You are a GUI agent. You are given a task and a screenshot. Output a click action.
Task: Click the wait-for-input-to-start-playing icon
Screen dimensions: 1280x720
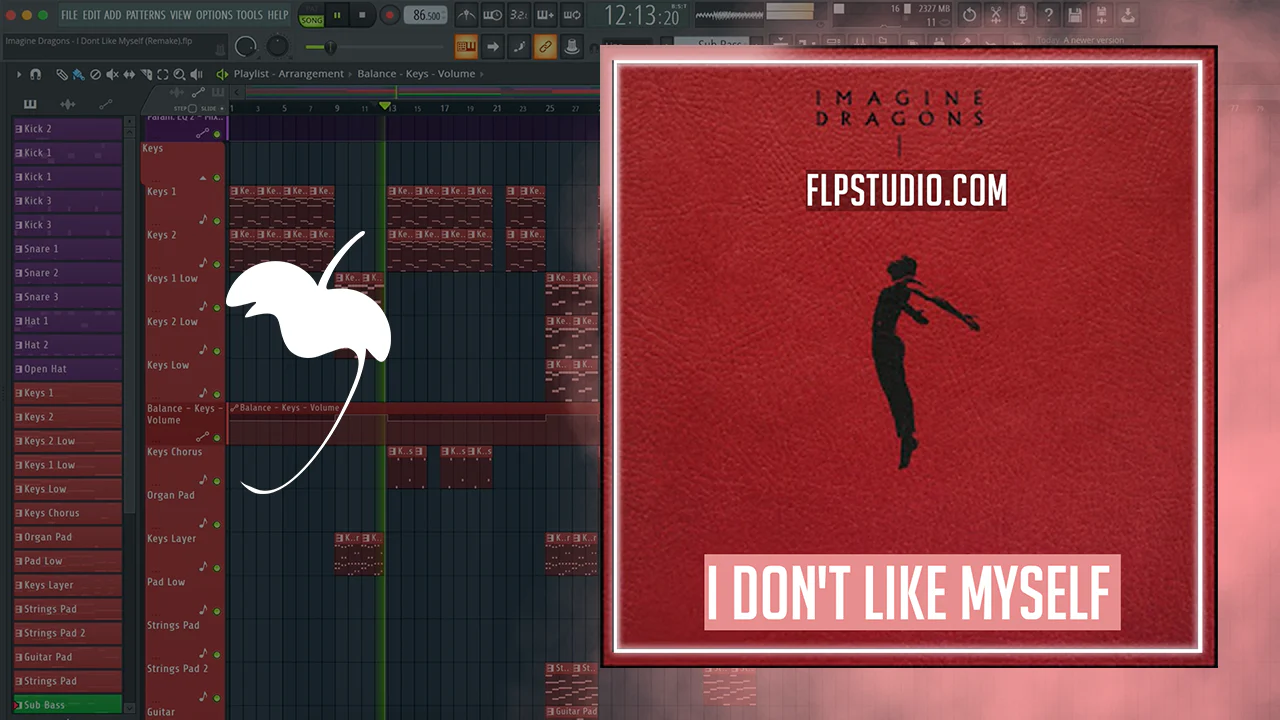pyautogui.click(x=492, y=15)
